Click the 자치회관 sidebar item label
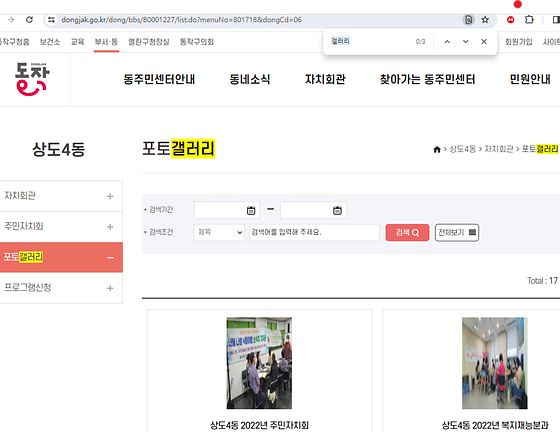This screenshot has width=560, height=432. (x=20, y=196)
